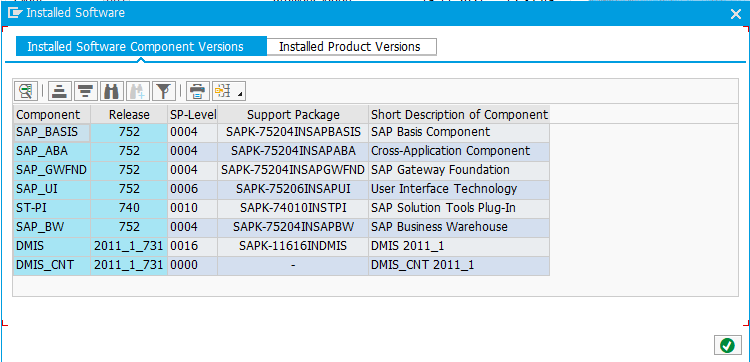Viewport: 750px width, 362px height.
Task: Select the SAP_ABA component cell
Action: pyautogui.click(x=52, y=152)
